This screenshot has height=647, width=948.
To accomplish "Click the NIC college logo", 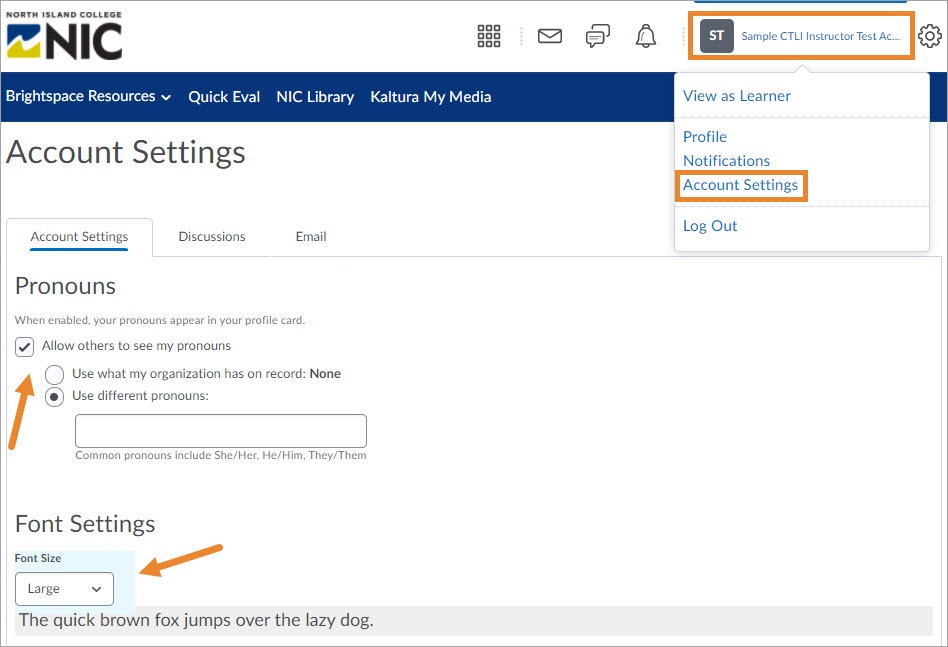I will coord(64,37).
